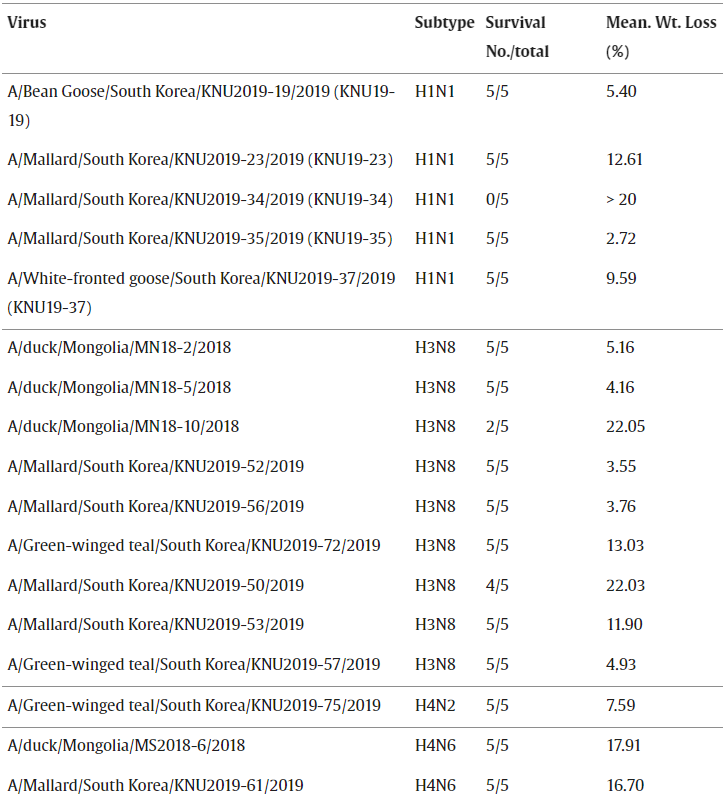Select A/Green-winged teal KNU2019-72 virus name
The width and height of the screenshot is (725, 802).
click(194, 546)
